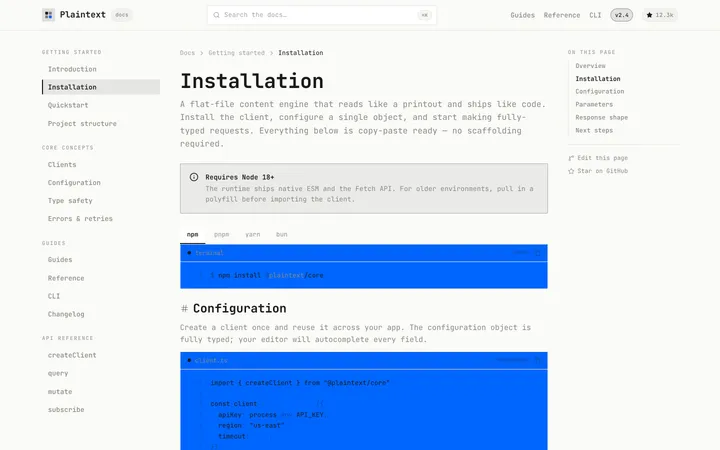Switch to the npm tab
Viewport: 720px width, 450px height.
coord(192,235)
